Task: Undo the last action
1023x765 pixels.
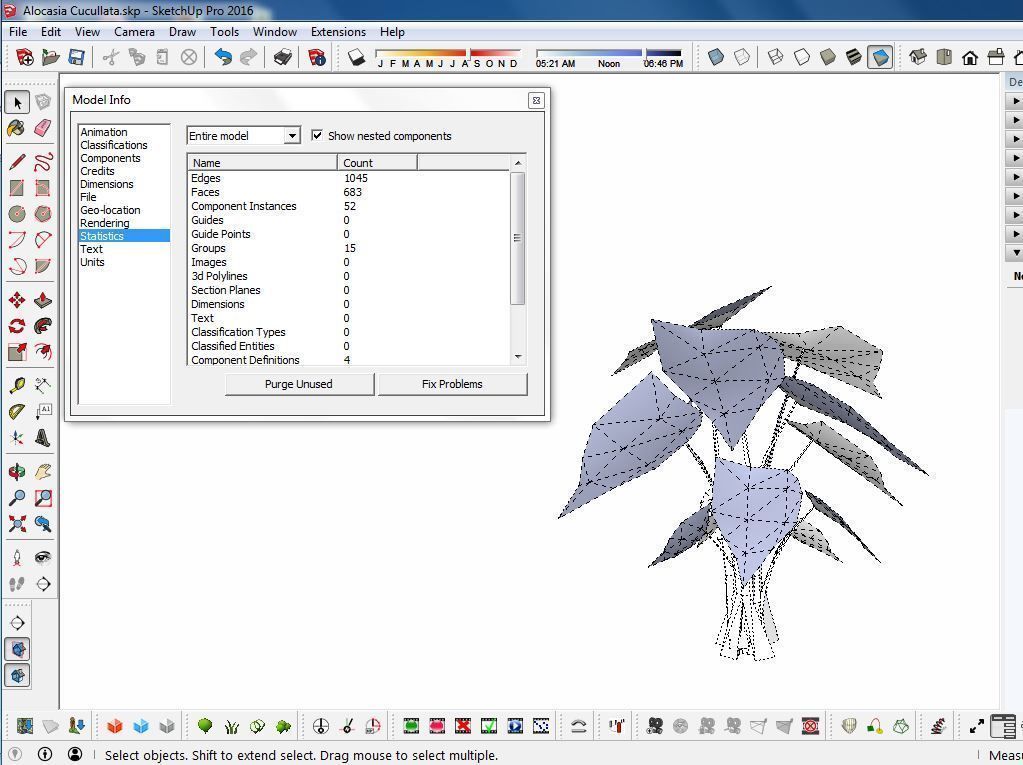Action: (x=223, y=57)
